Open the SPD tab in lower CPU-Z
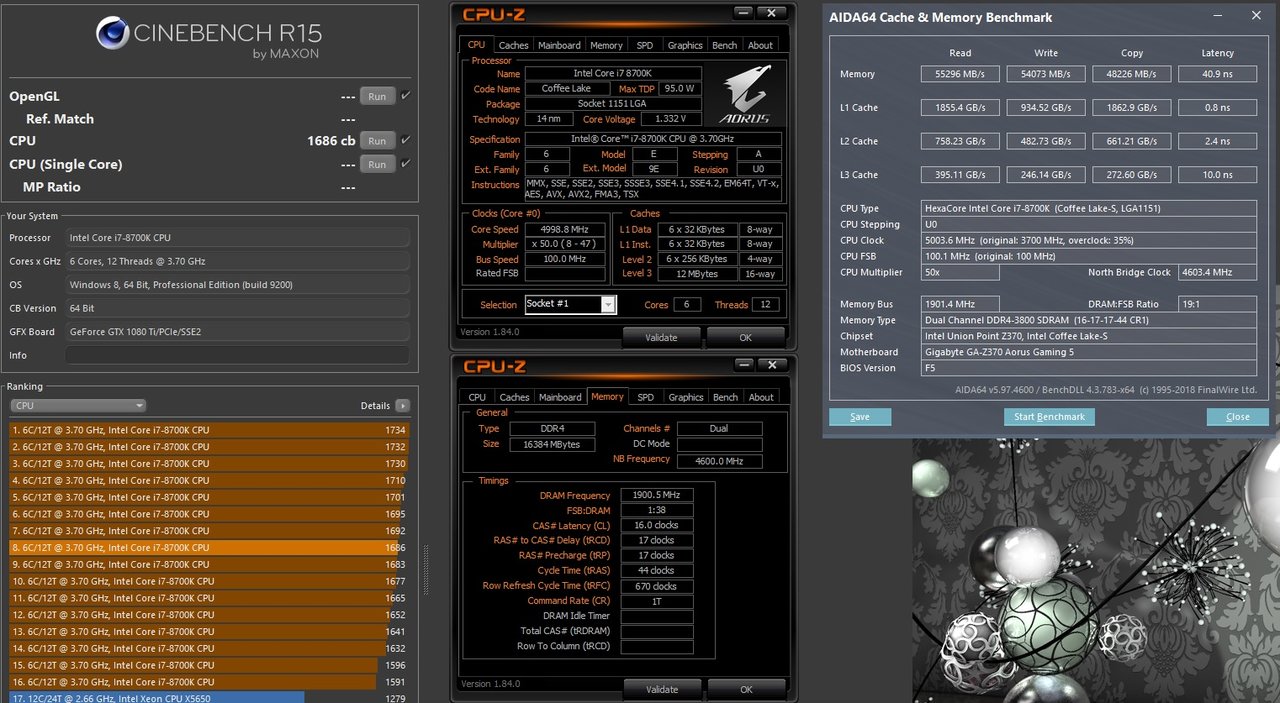1280x703 pixels. [x=645, y=397]
